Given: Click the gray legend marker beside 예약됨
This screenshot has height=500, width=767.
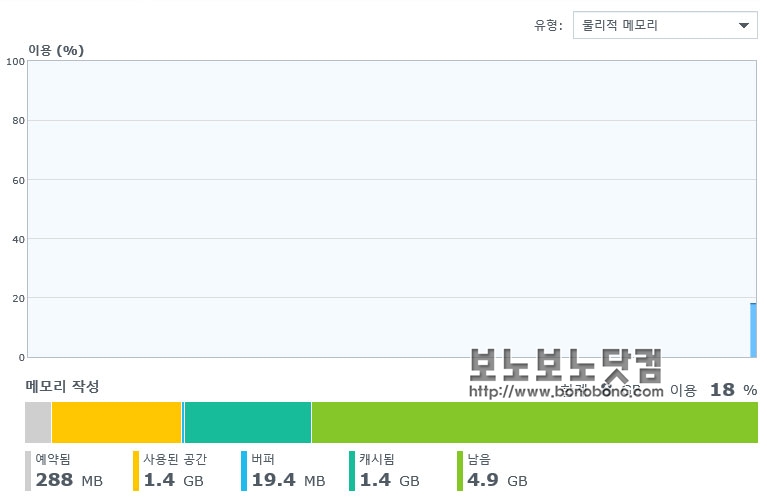Looking at the screenshot, I should 28,471.
